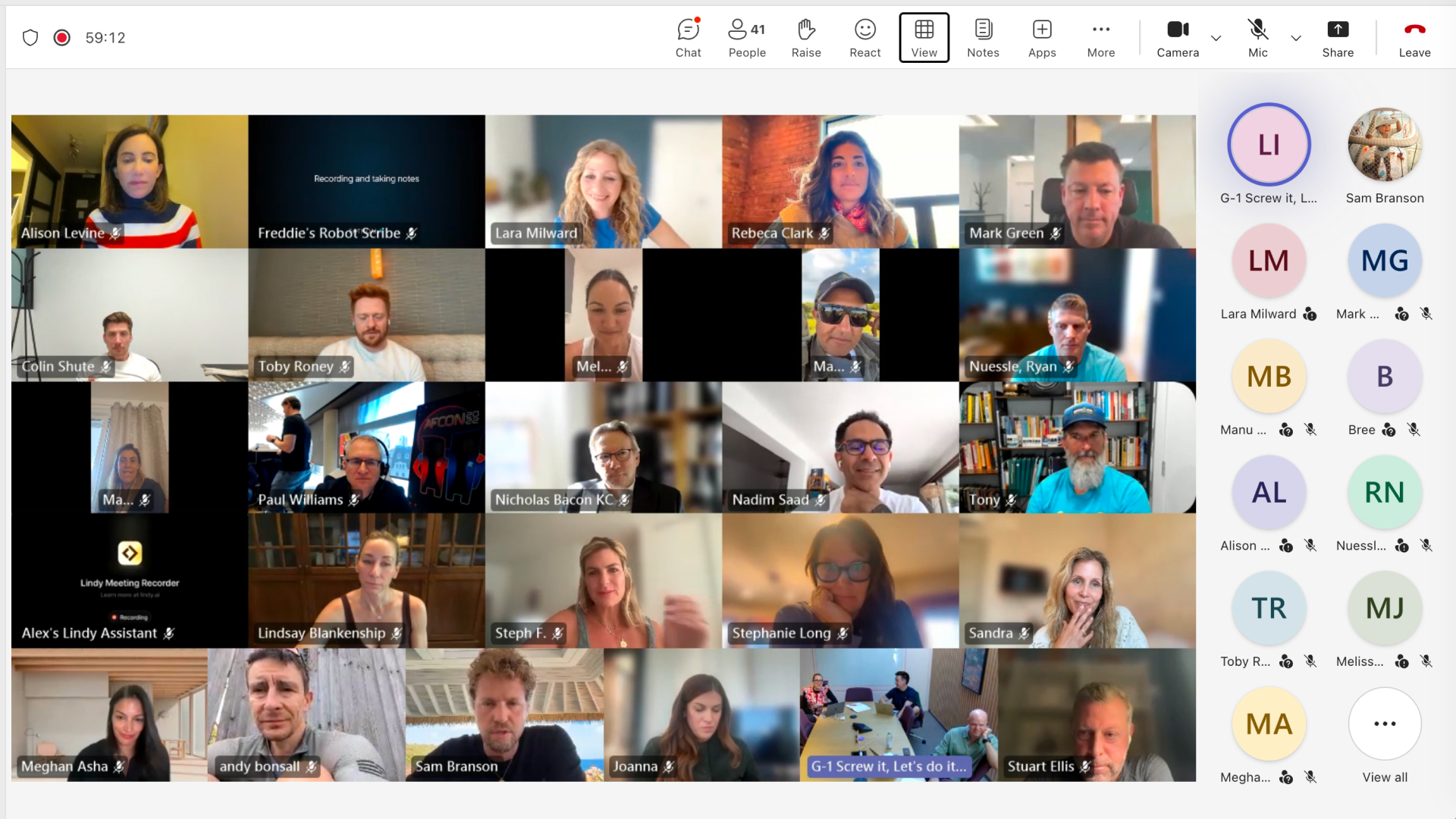This screenshot has width=1456, height=819.
Task: Open the People participants list
Action: coord(747,38)
